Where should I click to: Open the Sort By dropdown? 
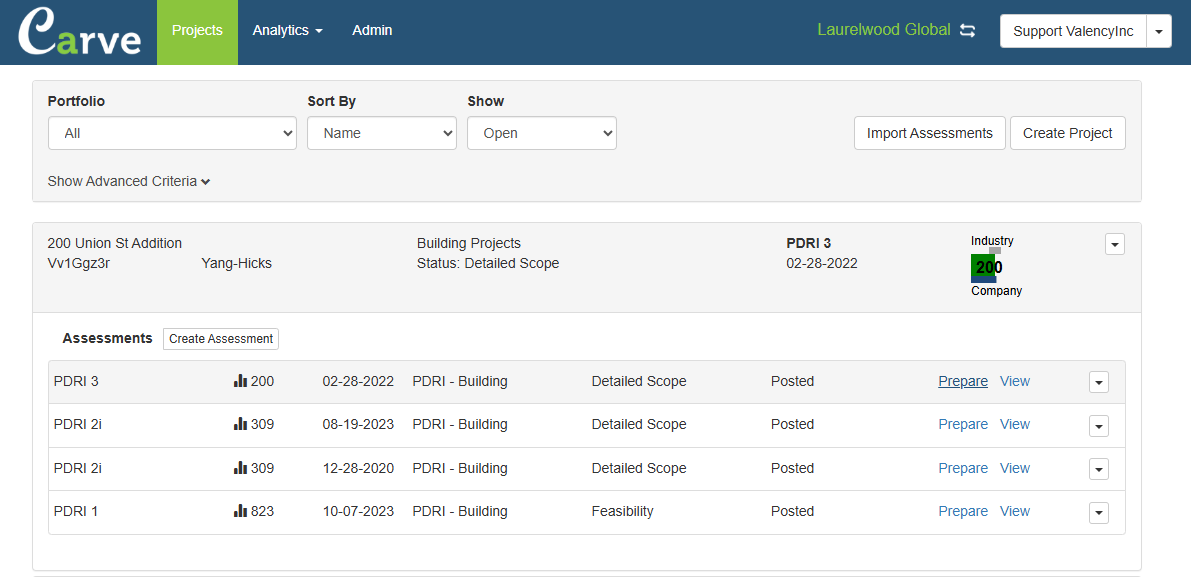[381, 133]
